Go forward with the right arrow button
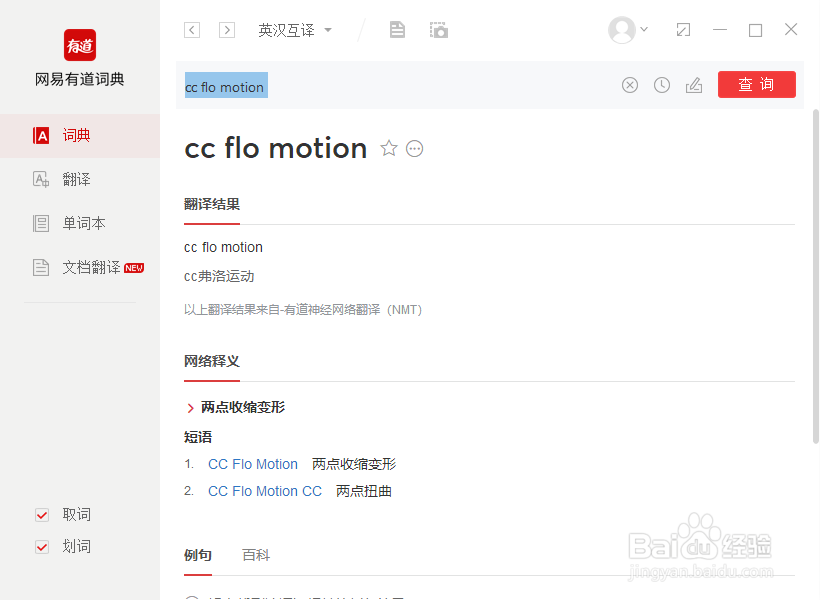Screen dimensions: 820x600 226,30
